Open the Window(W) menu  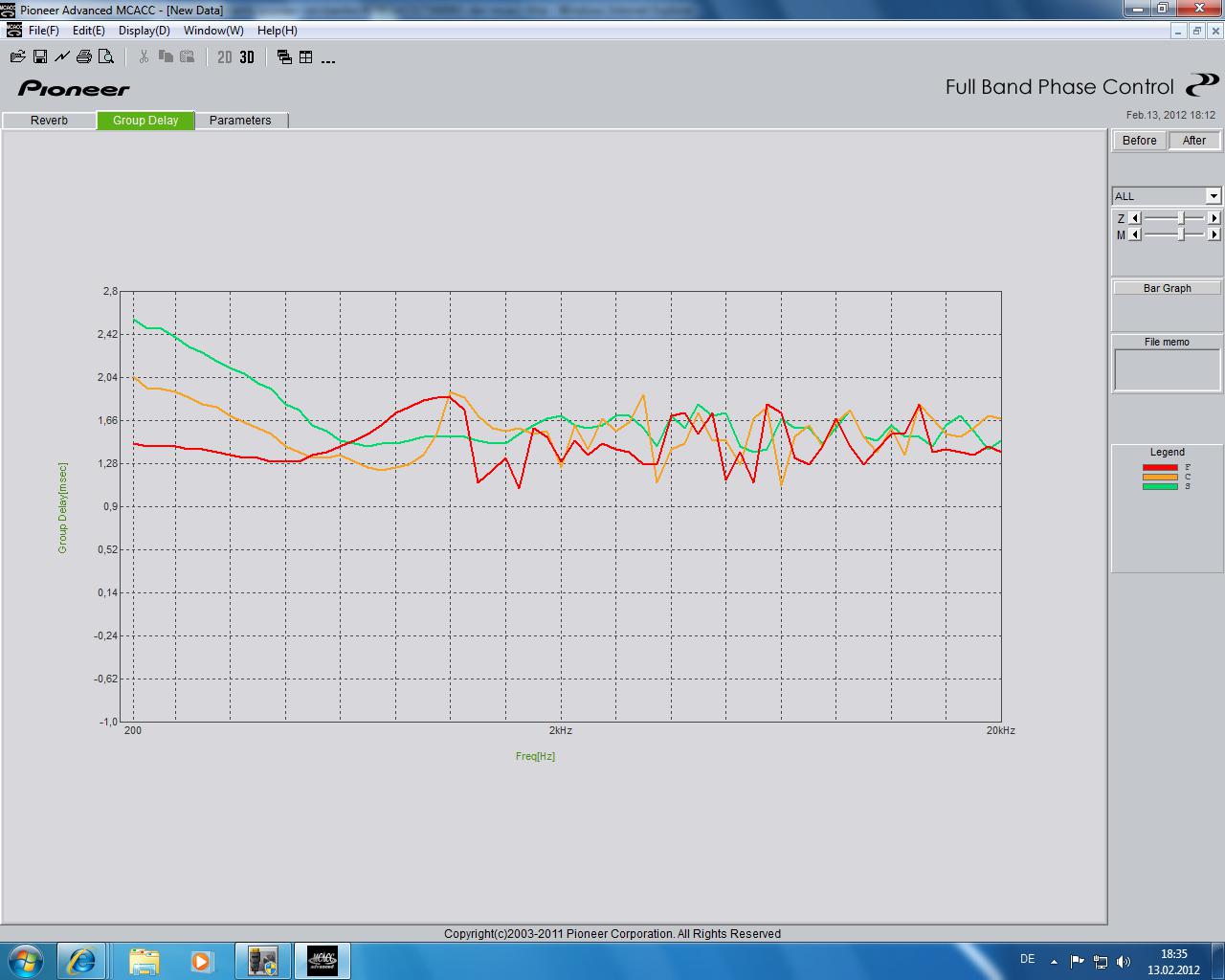(x=213, y=31)
